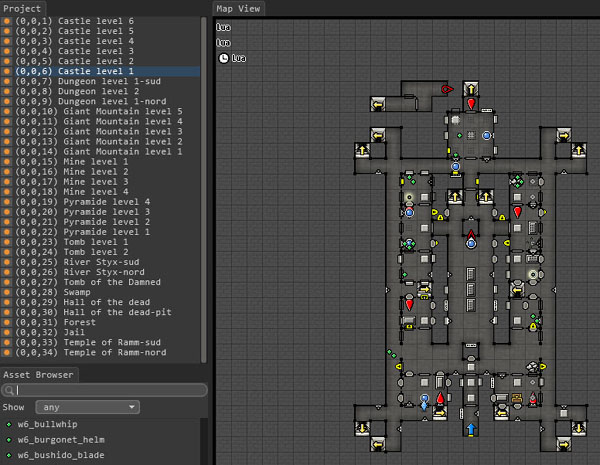This screenshot has width=600, height=465.
Task: Click the green item icon beside w6_bullwhip
Action: [8, 425]
